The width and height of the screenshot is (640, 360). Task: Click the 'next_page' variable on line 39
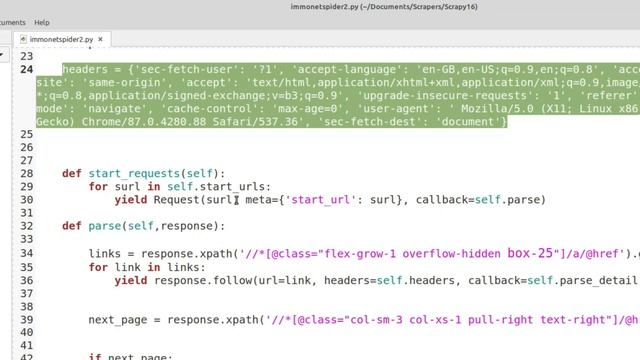tap(118, 320)
